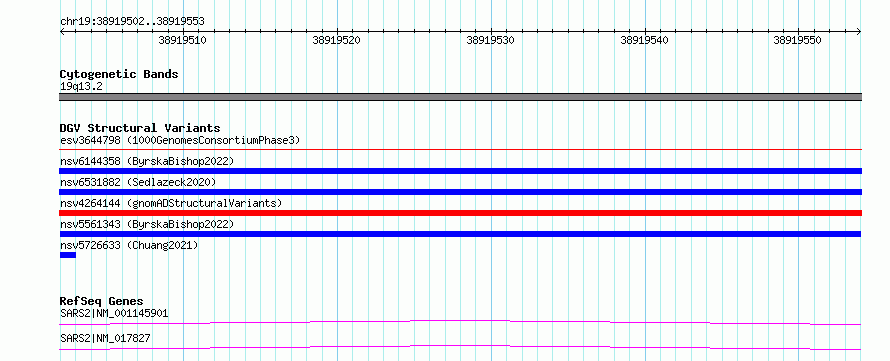The image size is (890, 361).
Task: Click the thin red esv3644798 variant line
Action: click(x=460, y=150)
